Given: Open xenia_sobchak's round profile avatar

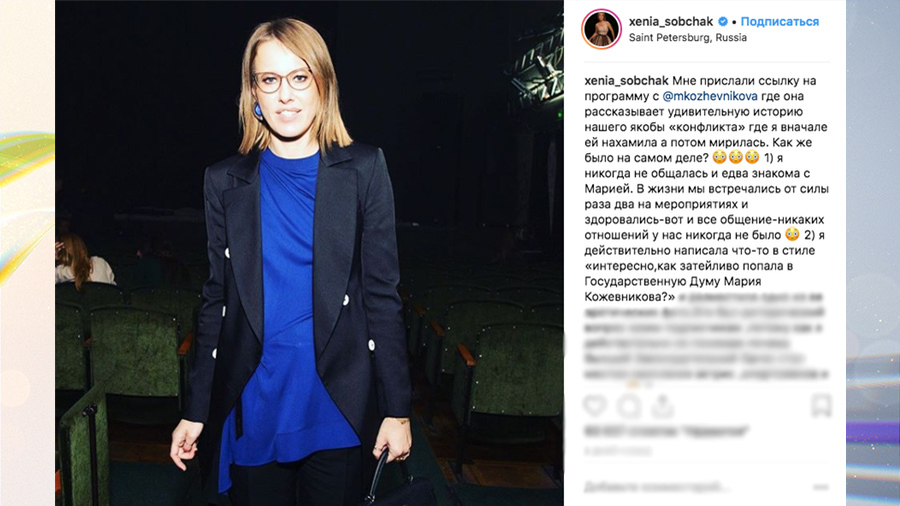Looking at the screenshot, I should [602, 29].
